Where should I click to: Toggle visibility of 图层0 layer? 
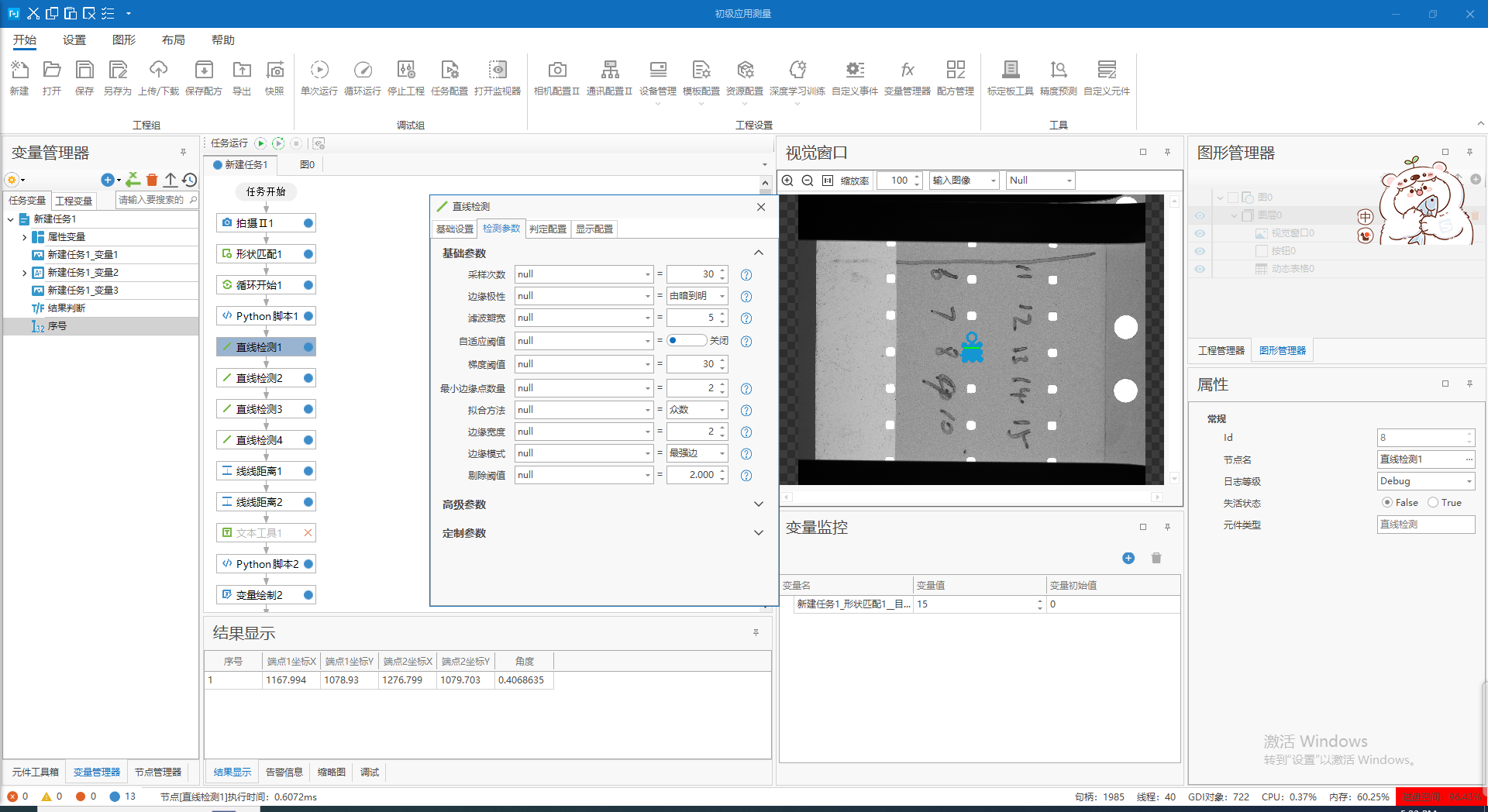(1200, 215)
